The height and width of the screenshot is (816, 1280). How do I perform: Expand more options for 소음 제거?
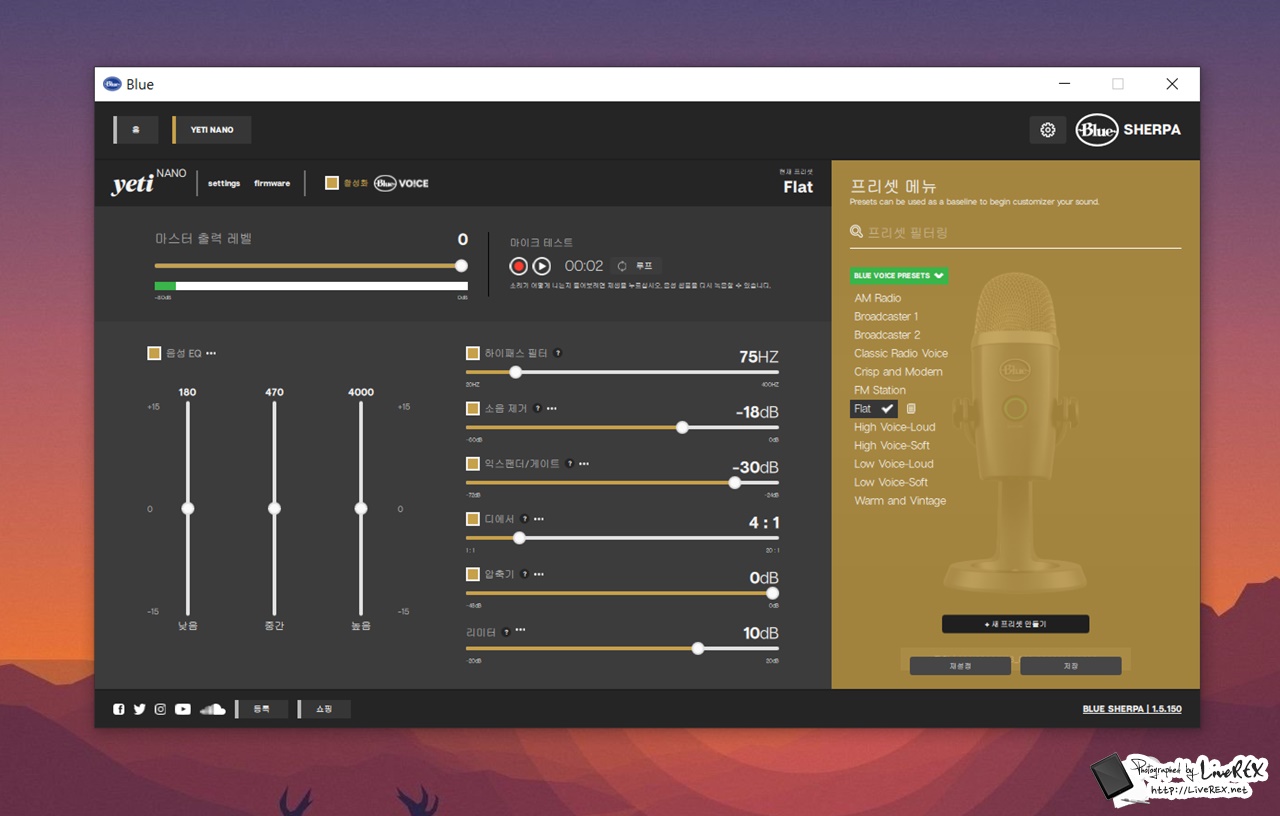point(552,408)
